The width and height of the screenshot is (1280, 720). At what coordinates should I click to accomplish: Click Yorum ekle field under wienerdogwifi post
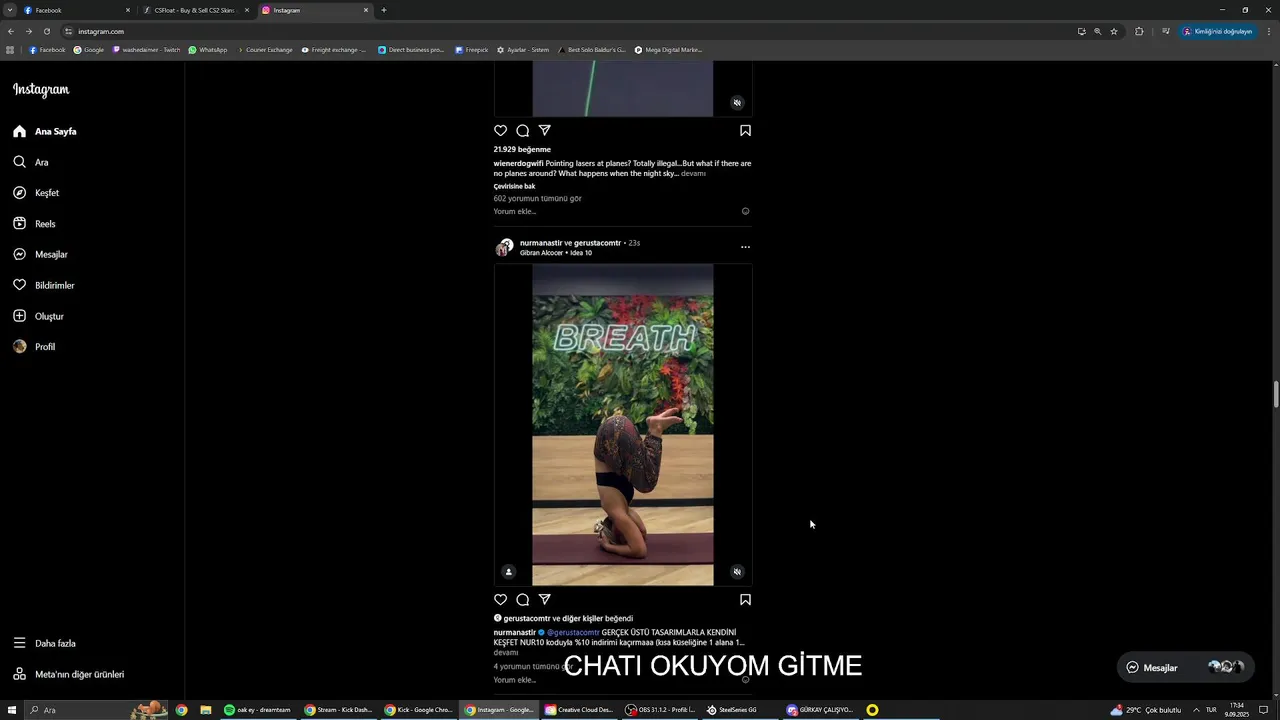point(515,211)
